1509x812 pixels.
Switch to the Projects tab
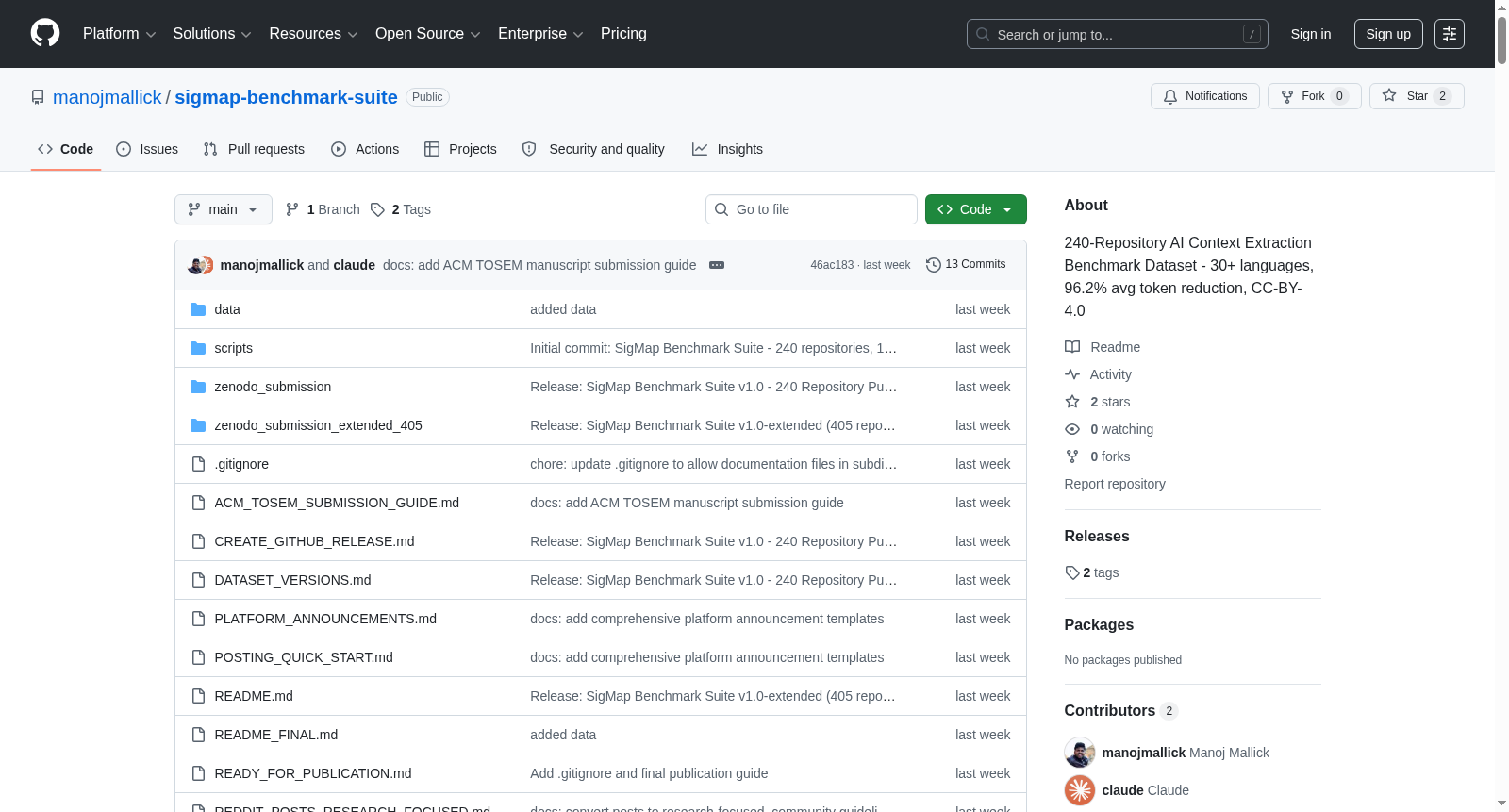click(460, 149)
